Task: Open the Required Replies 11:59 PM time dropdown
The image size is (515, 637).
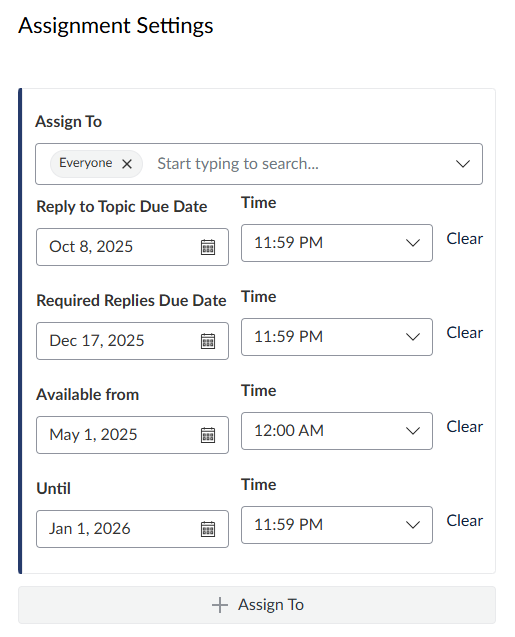Action: click(337, 337)
